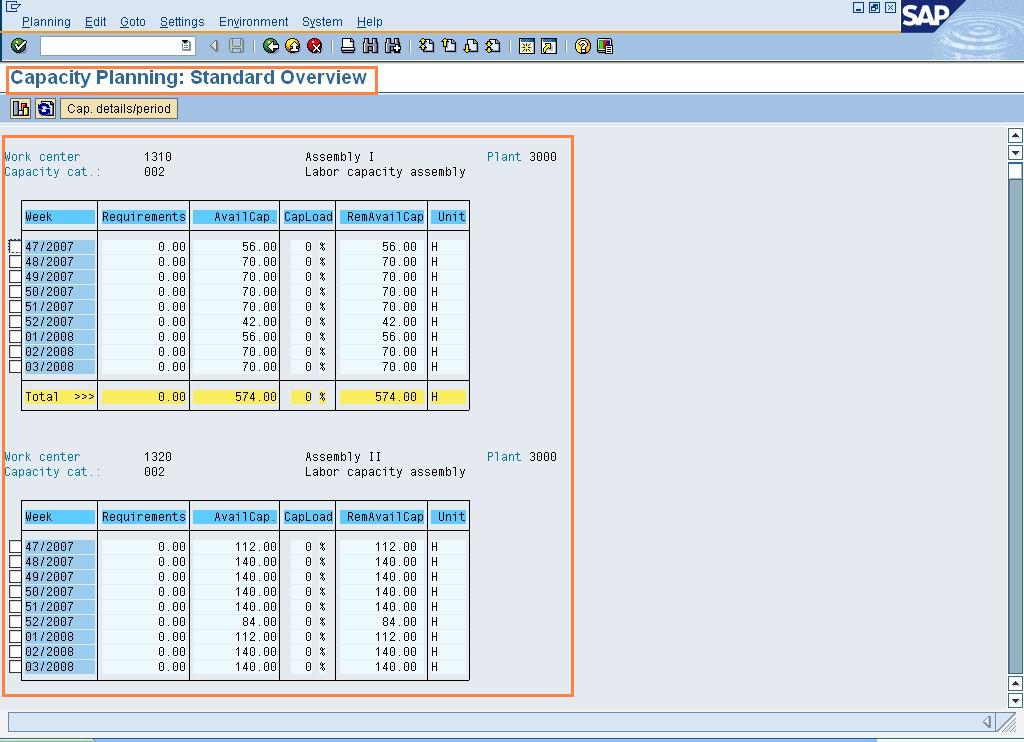The image size is (1024, 742).
Task: Click the Refresh icon beside Cap. details/period
Action: [45, 109]
